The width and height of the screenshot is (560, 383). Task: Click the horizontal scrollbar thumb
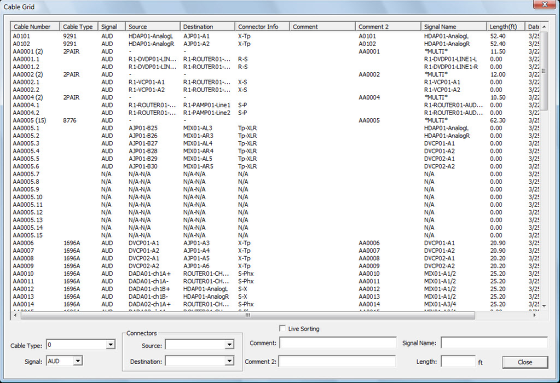(x=248, y=315)
